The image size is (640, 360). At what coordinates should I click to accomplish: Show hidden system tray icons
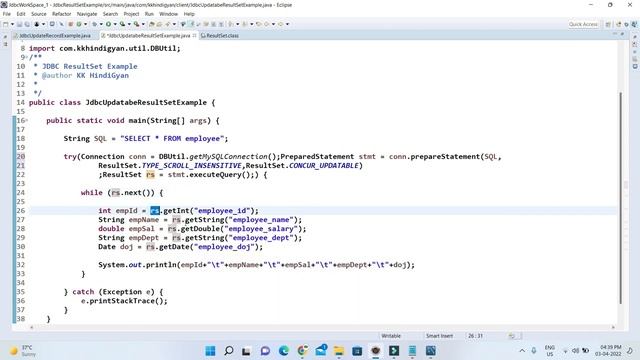522,351
